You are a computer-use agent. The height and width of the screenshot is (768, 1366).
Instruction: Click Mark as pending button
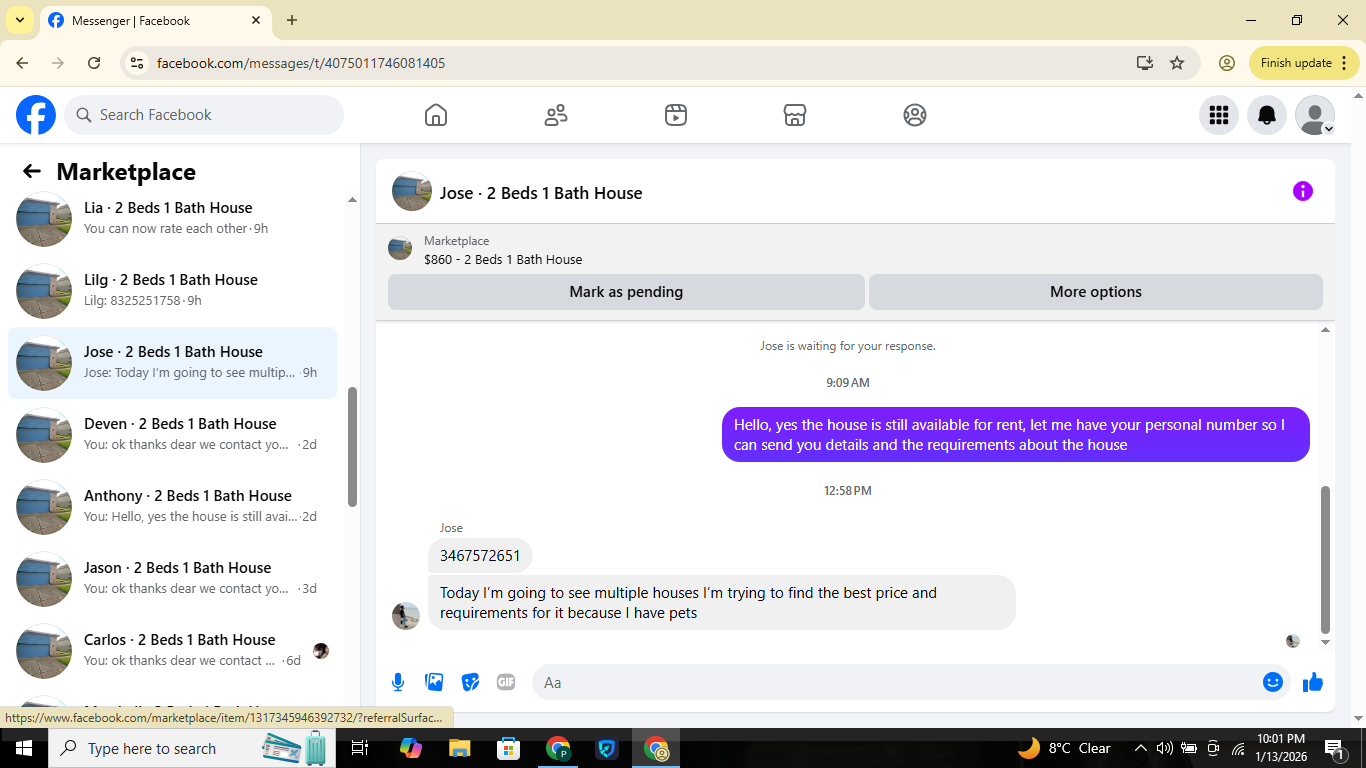click(626, 292)
